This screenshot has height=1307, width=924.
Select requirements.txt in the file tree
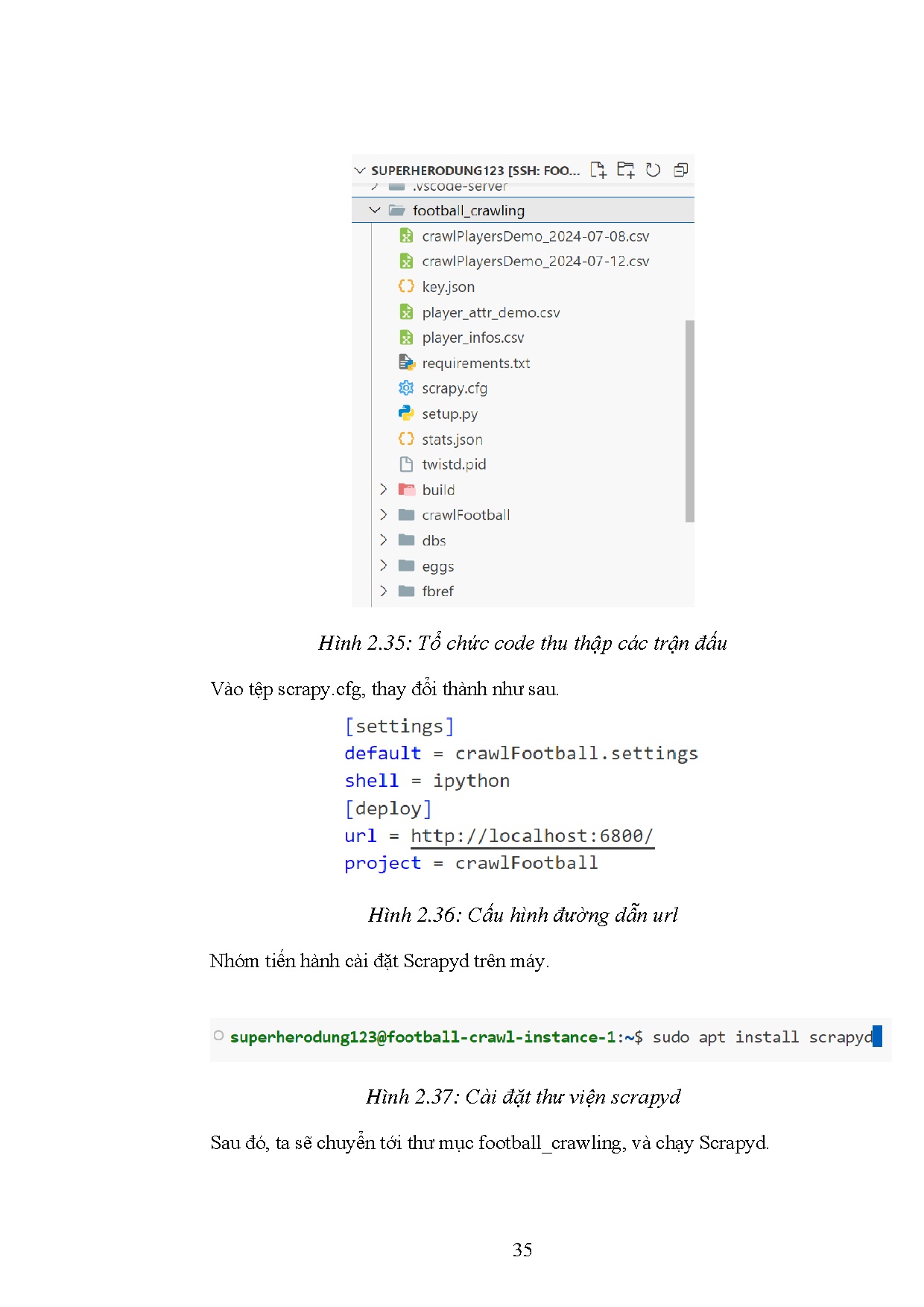click(x=475, y=363)
